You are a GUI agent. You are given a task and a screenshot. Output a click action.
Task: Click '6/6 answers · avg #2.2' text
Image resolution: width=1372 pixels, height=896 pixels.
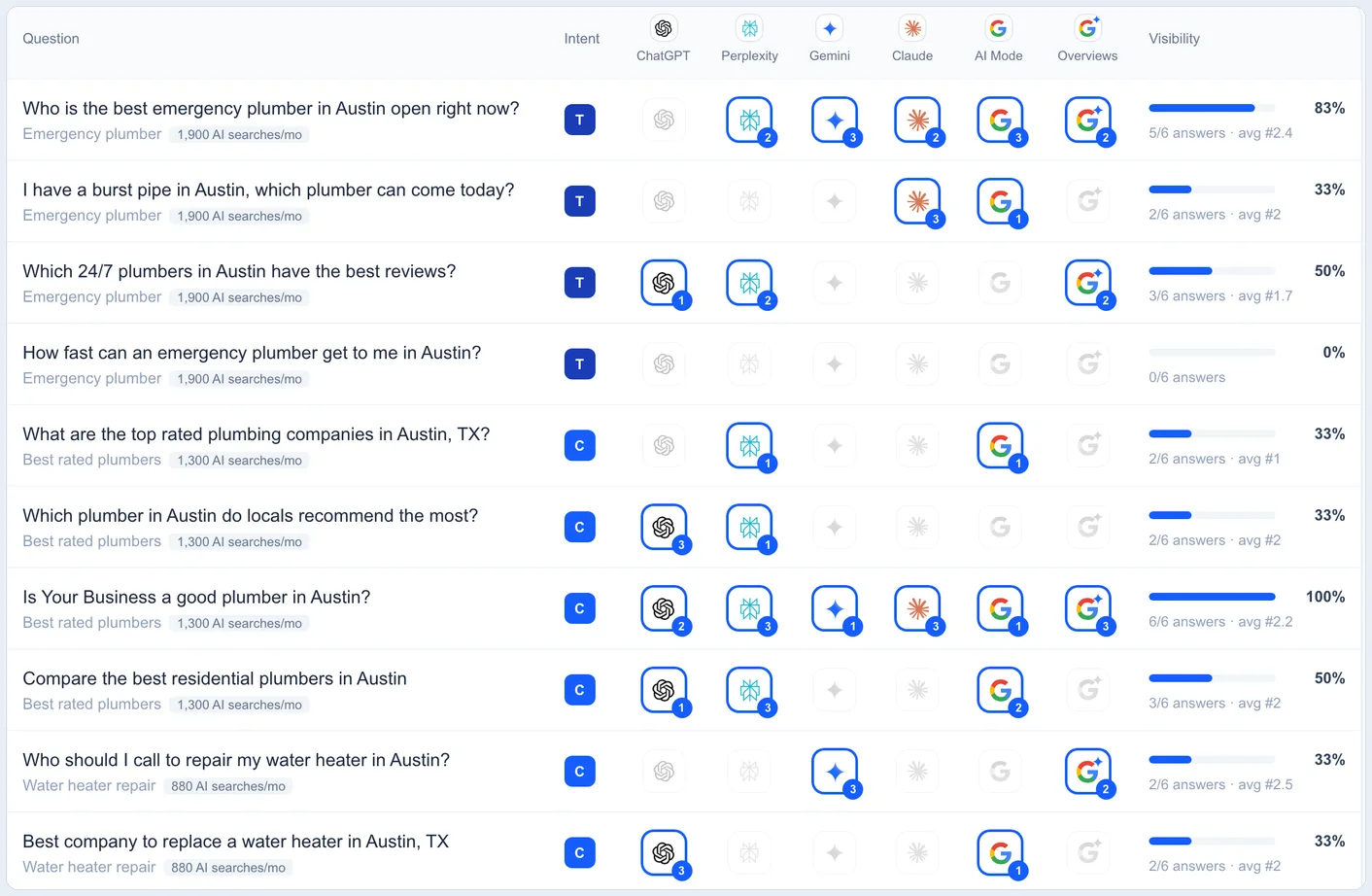pyautogui.click(x=1220, y=622)
